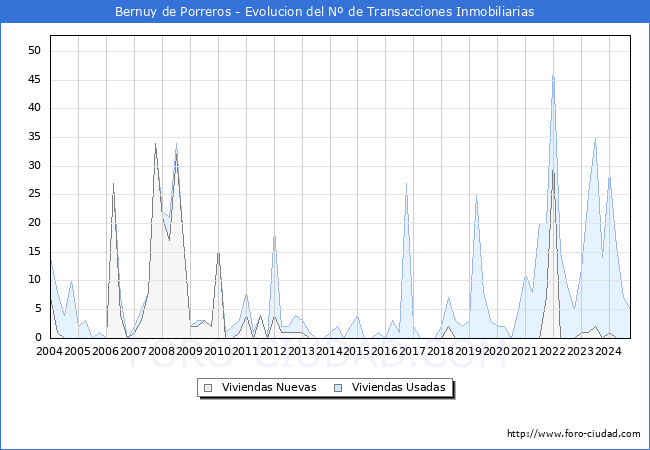This screenshot has height=450, width=650.
Task: Click the 2024 x-axis year label
Action: (x=608, y=351)
